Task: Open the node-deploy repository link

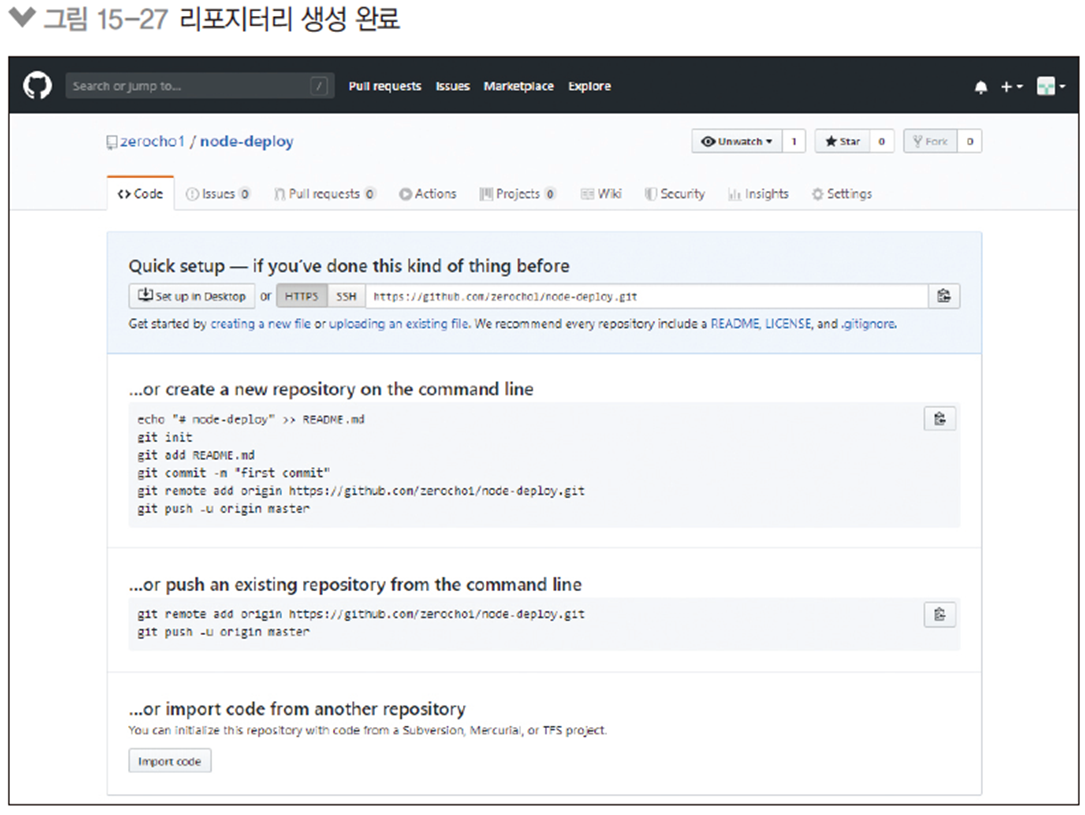Action: (246, 141)
